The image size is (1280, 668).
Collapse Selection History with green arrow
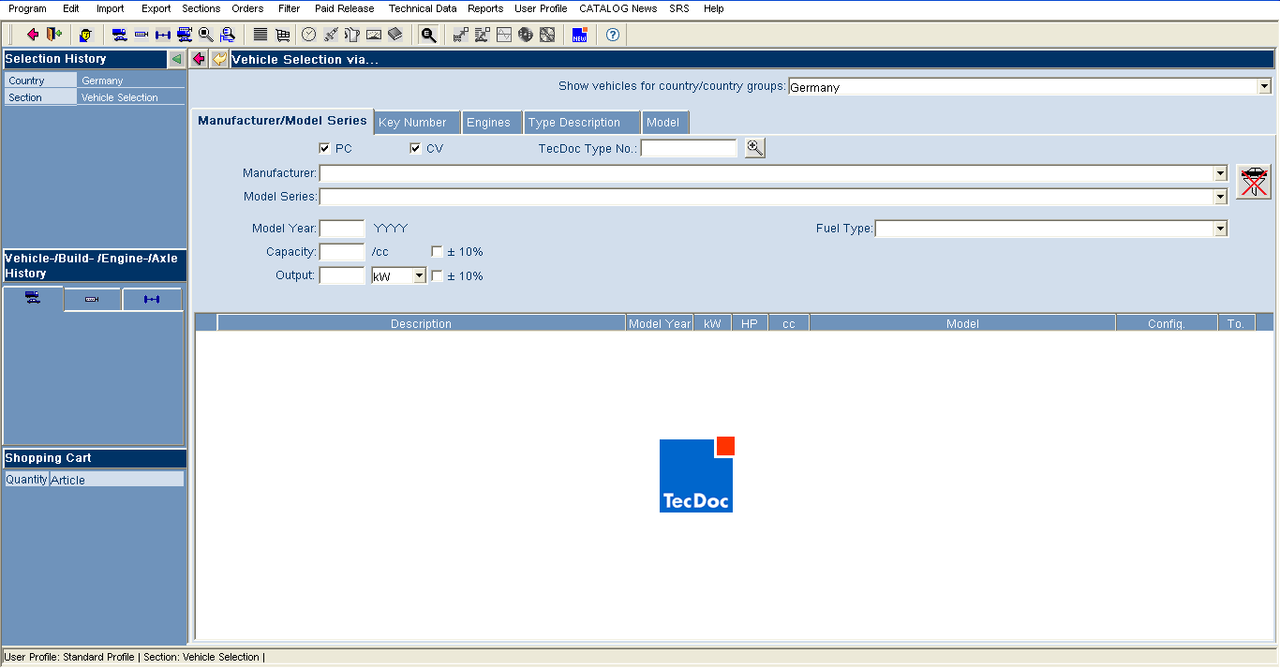pos(176,59)
